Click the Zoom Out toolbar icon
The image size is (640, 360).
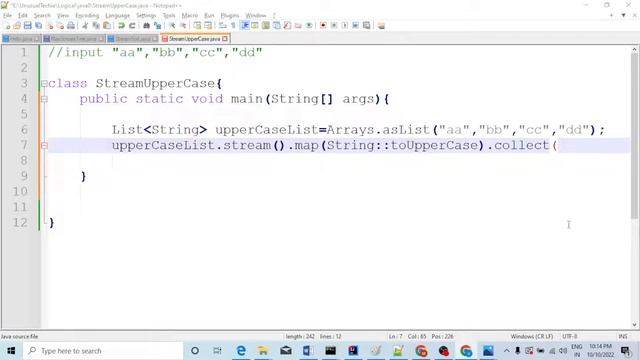tap(183, 25)
